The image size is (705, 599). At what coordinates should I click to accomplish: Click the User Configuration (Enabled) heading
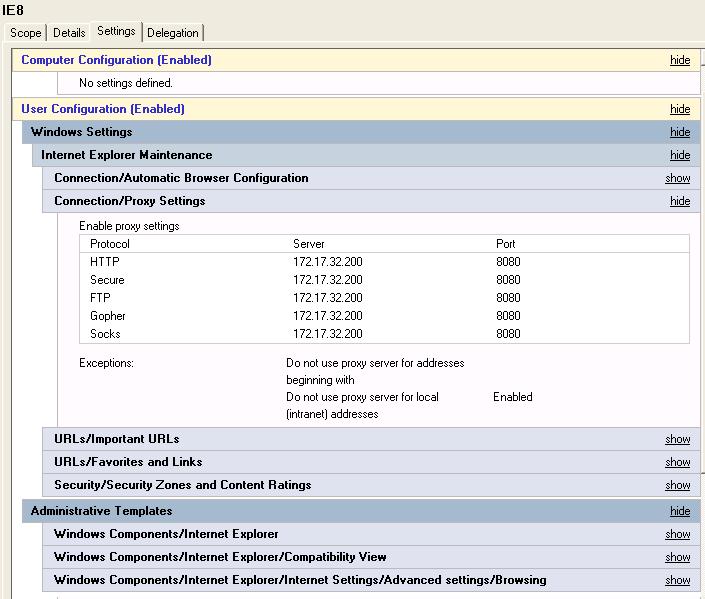pos(103,109)
